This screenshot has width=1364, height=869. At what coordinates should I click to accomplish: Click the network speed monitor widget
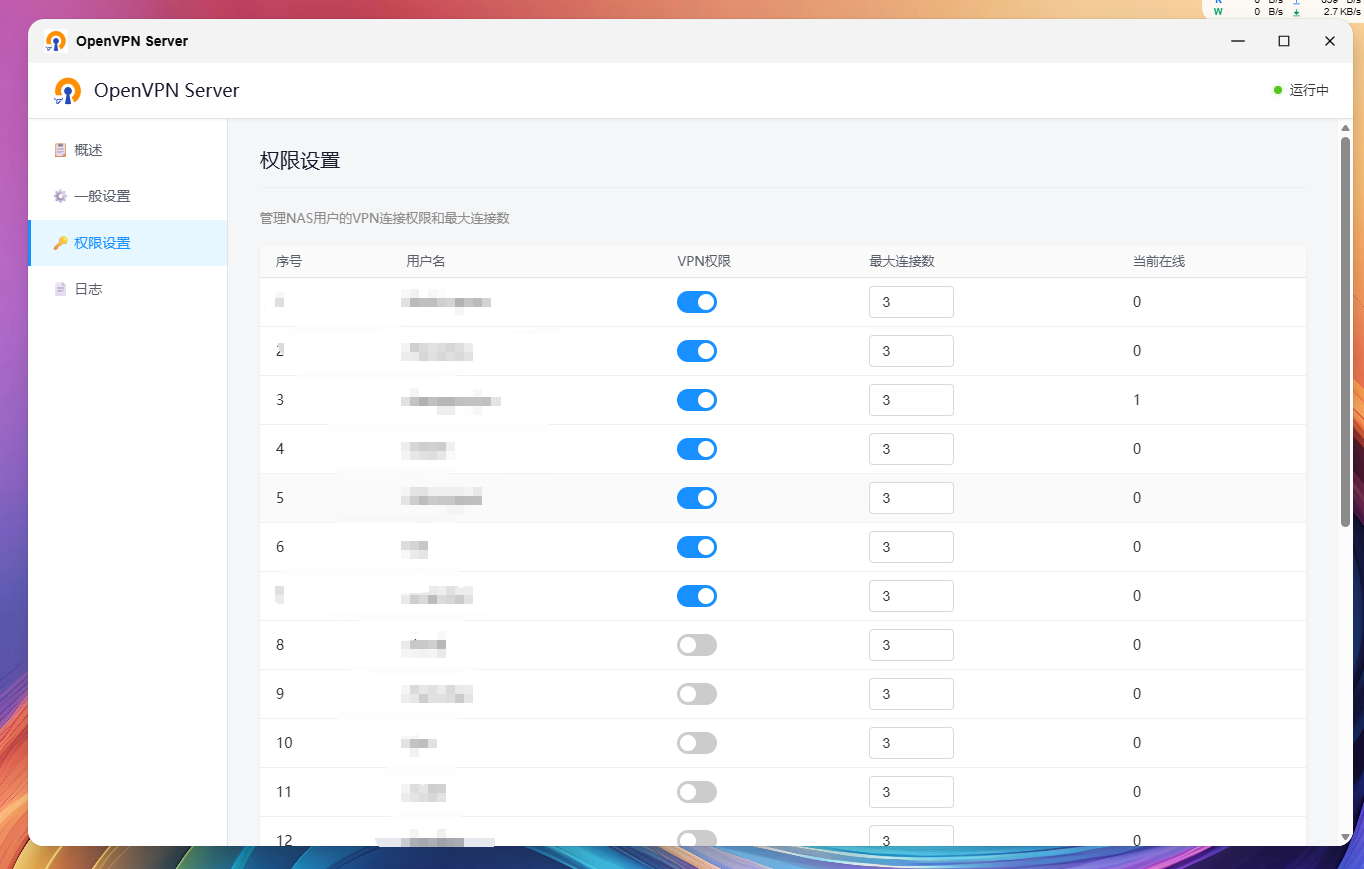click(x=1284, y=8)
